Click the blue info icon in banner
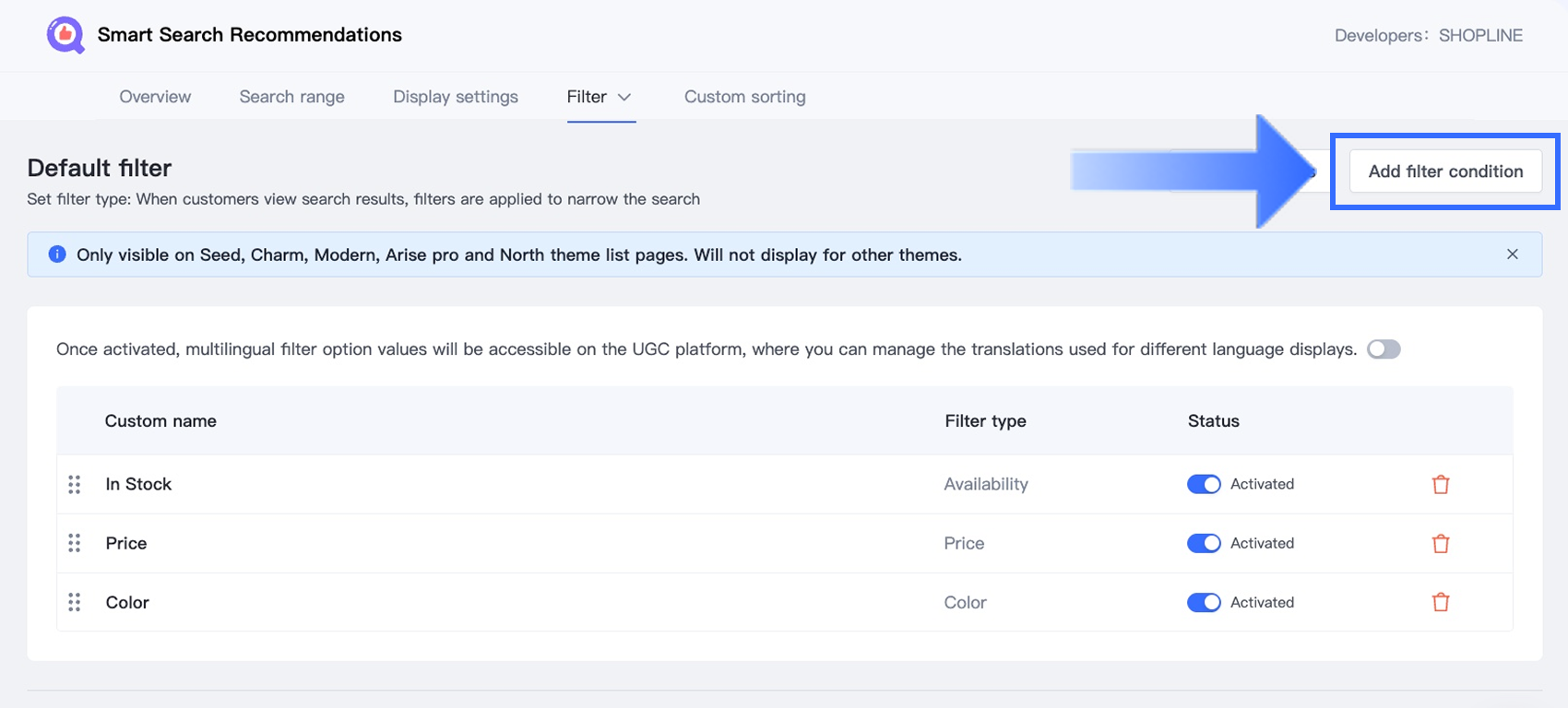The height and width of the screenshot is (708, 1568). click(x=57, y=254)
